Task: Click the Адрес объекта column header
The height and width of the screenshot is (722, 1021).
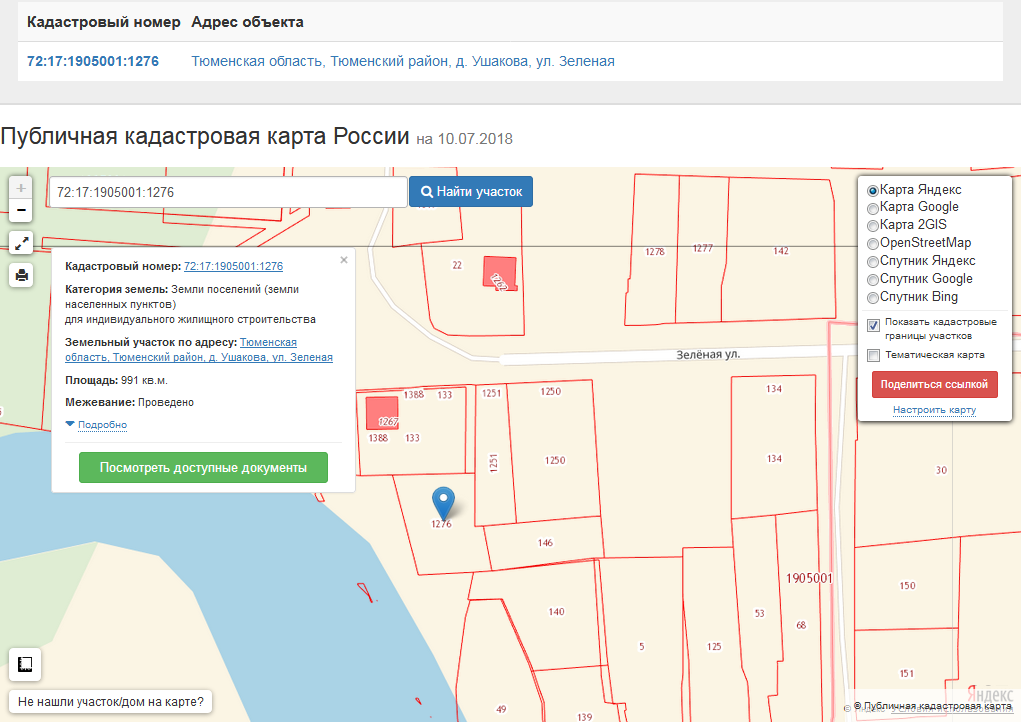Action: [247, 22]
